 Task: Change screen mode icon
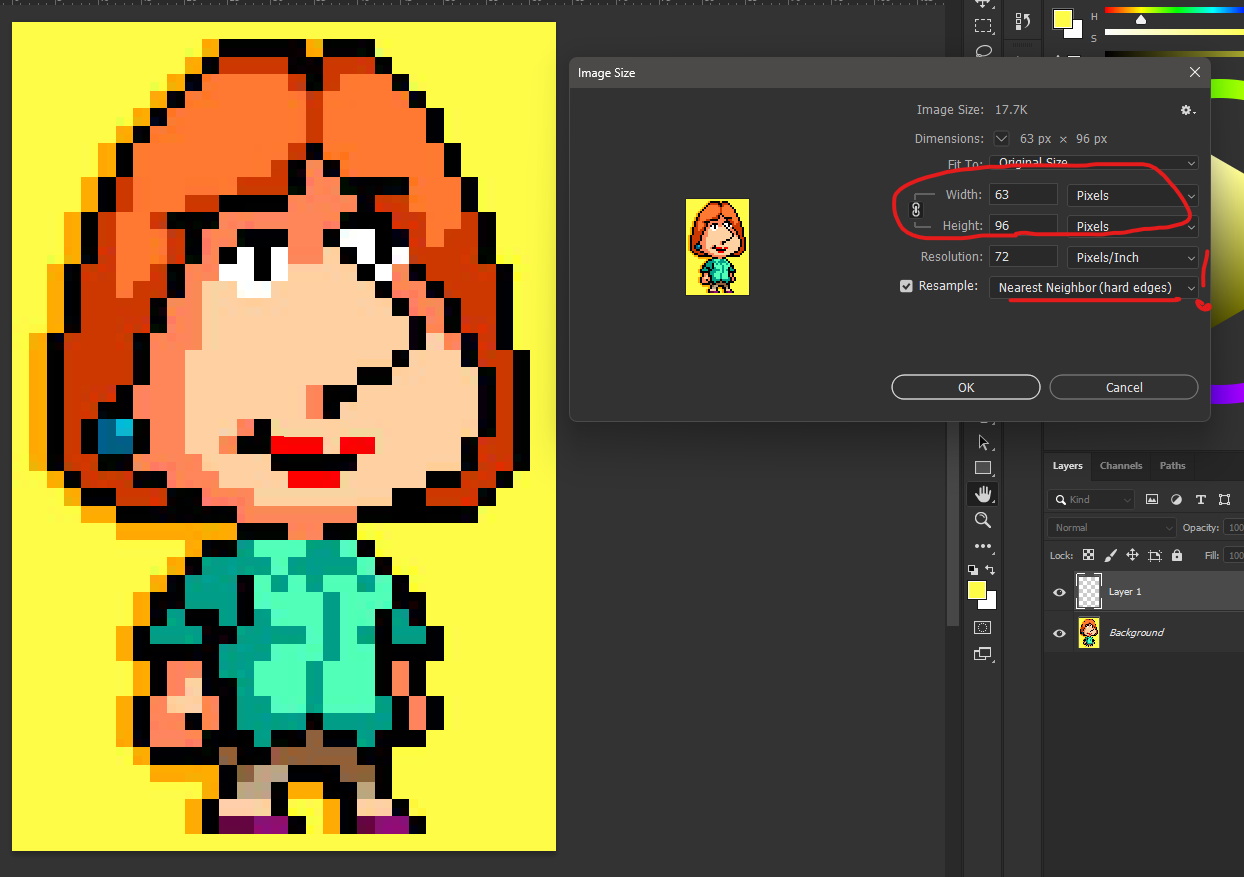click(x=983, y=654)
